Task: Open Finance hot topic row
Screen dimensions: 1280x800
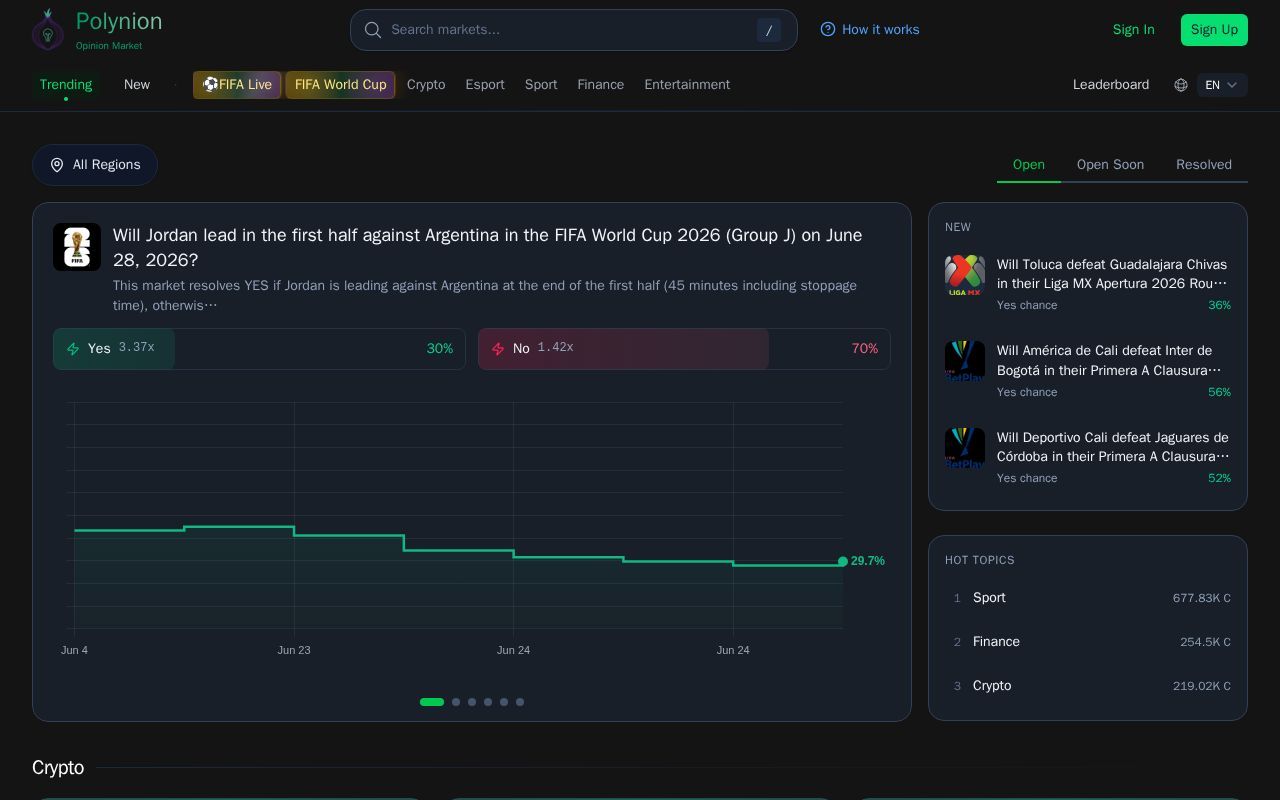Action: tap(1088, 642)
